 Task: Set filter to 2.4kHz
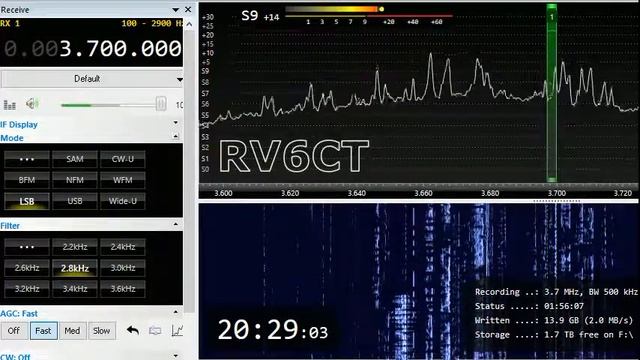pos(122,247)
